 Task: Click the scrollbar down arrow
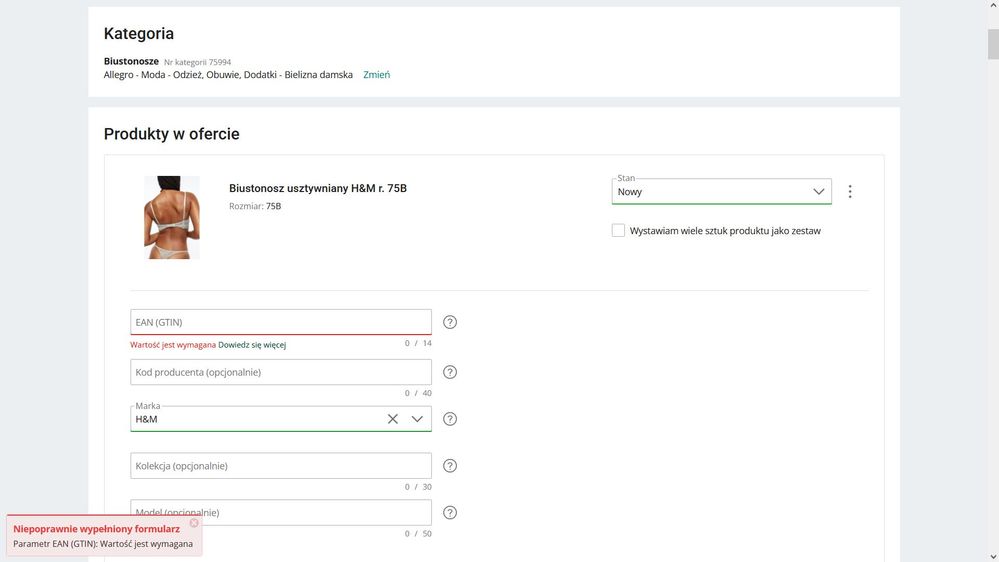[x=993, y=557]
